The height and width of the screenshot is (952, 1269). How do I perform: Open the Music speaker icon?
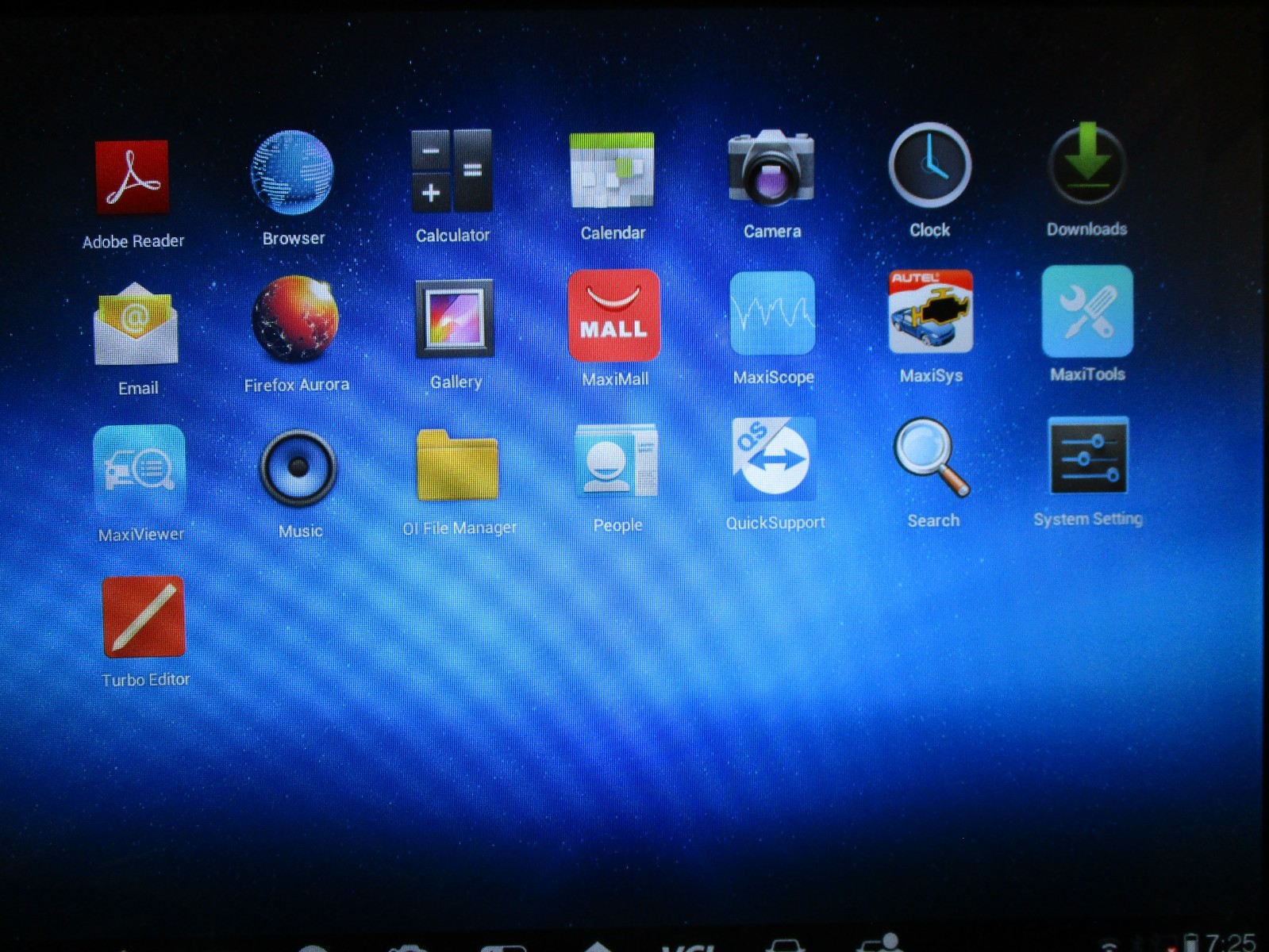tap(298, 468)
